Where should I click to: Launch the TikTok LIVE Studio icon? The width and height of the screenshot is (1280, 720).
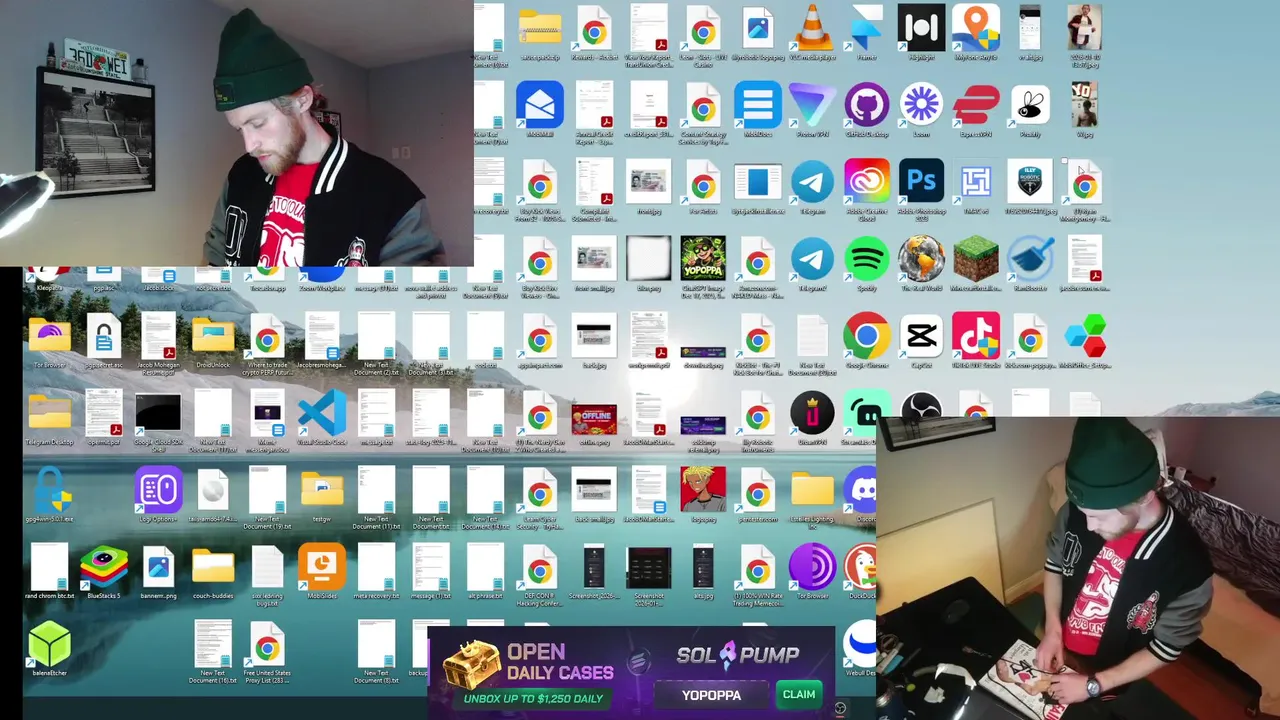pyautogui.click(x=976, y=337)
